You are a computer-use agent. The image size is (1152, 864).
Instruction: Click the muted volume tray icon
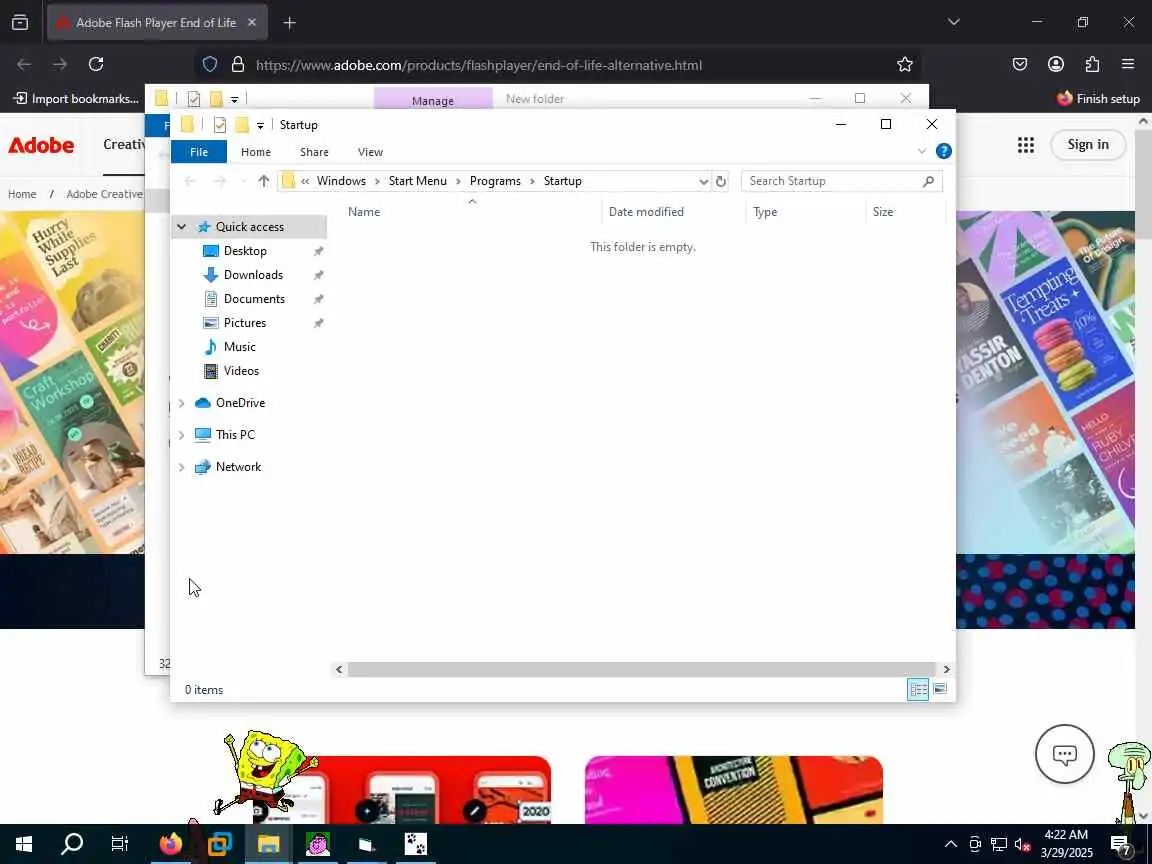[1022, 844]
